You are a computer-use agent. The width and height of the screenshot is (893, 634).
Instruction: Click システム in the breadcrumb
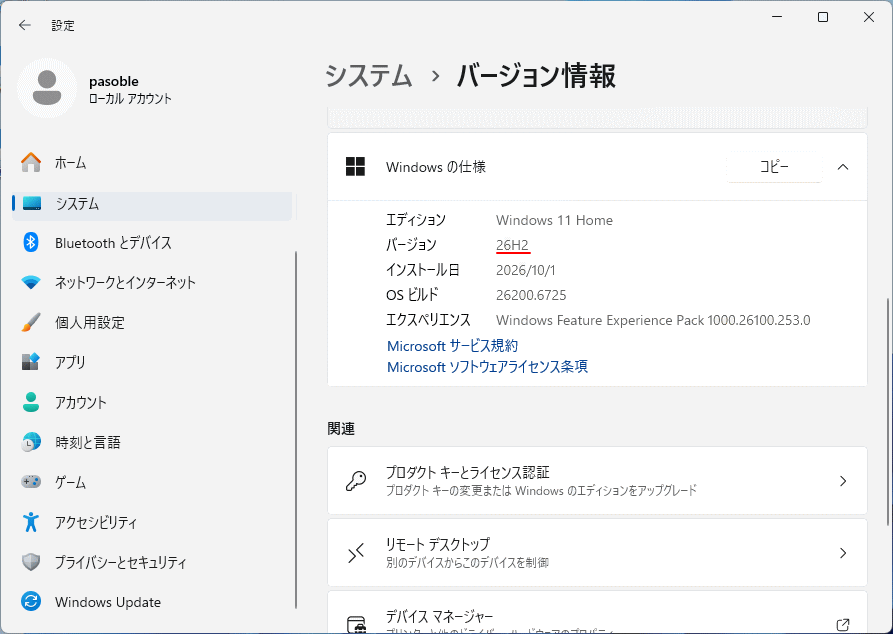pos(368,76)
